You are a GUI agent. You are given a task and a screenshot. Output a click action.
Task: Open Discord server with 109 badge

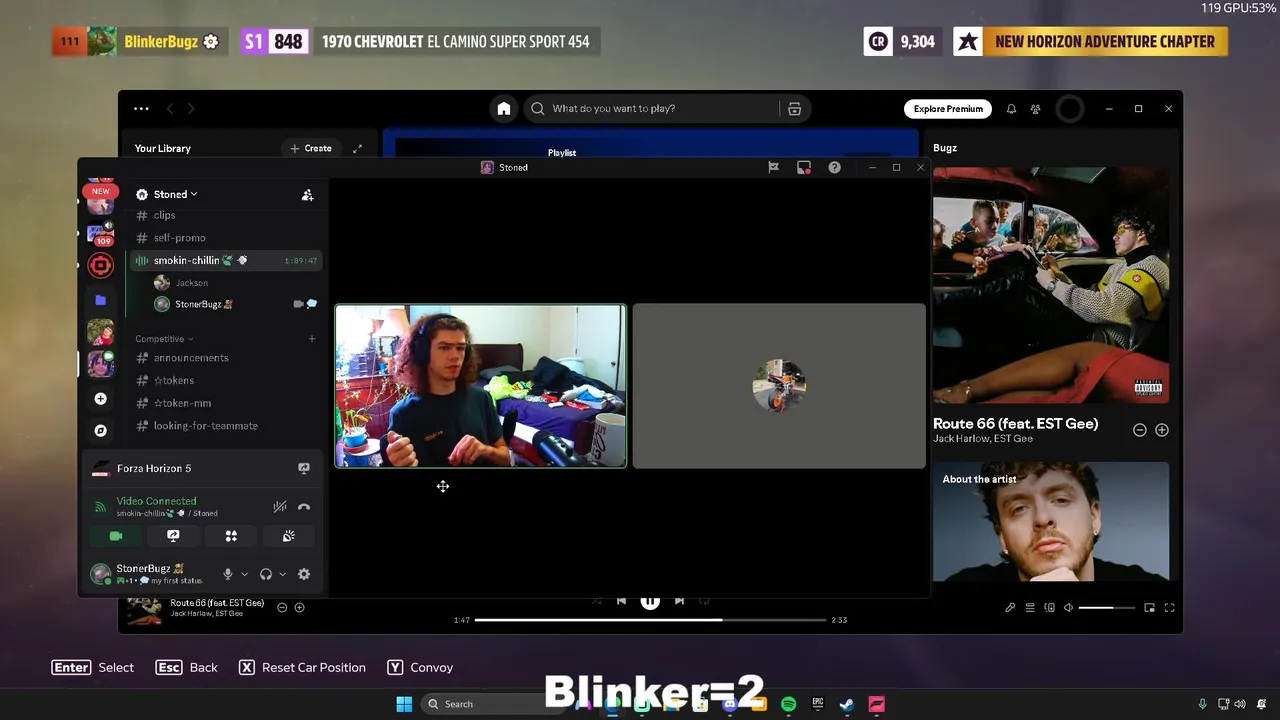tap(100, 233)
